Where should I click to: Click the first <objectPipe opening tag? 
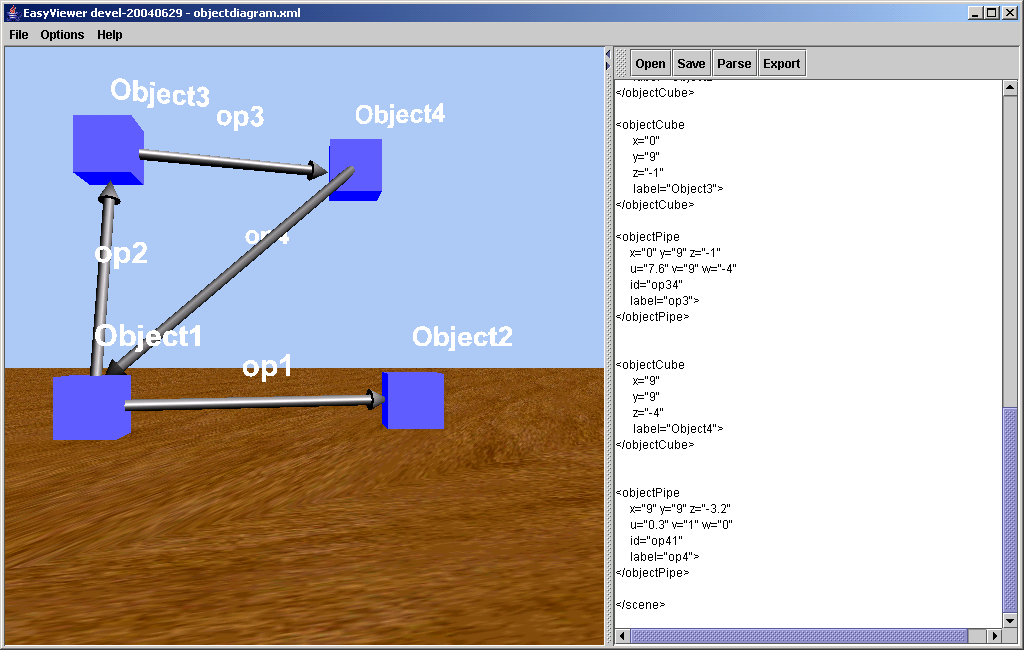[648, 236]
